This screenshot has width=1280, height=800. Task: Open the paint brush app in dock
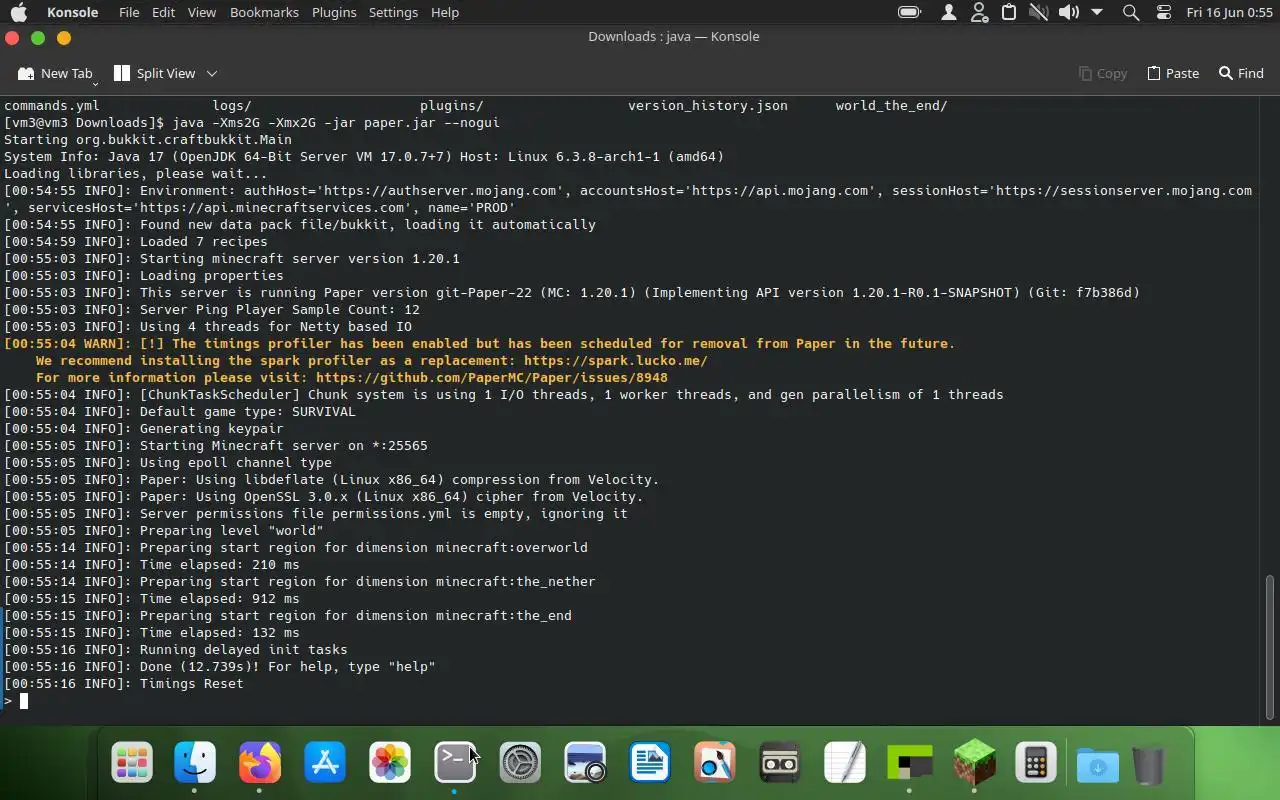[x=715, y=763]
